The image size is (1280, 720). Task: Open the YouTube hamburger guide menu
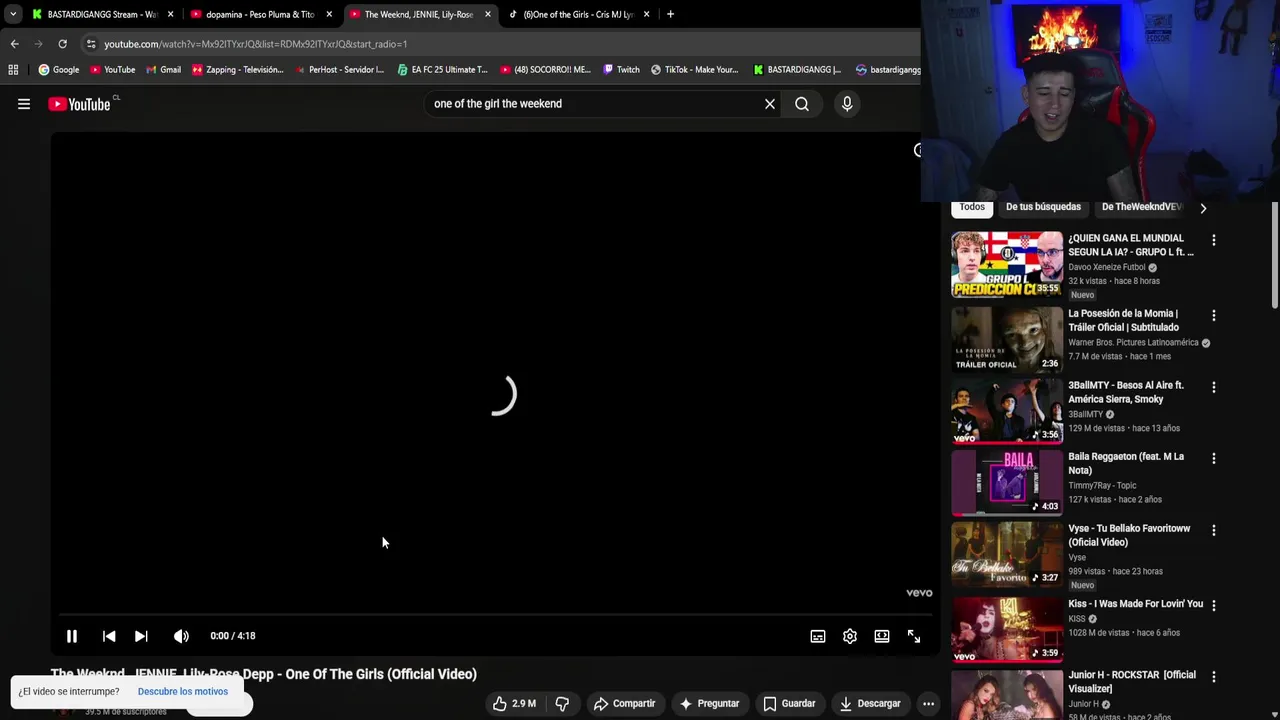pos(24,104)
